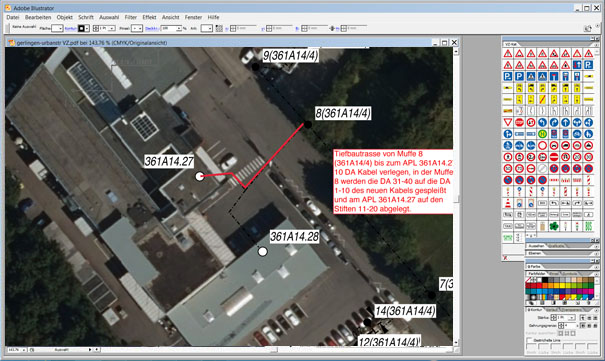Click the icon at control bar's right end

click(x=587, y=28)
